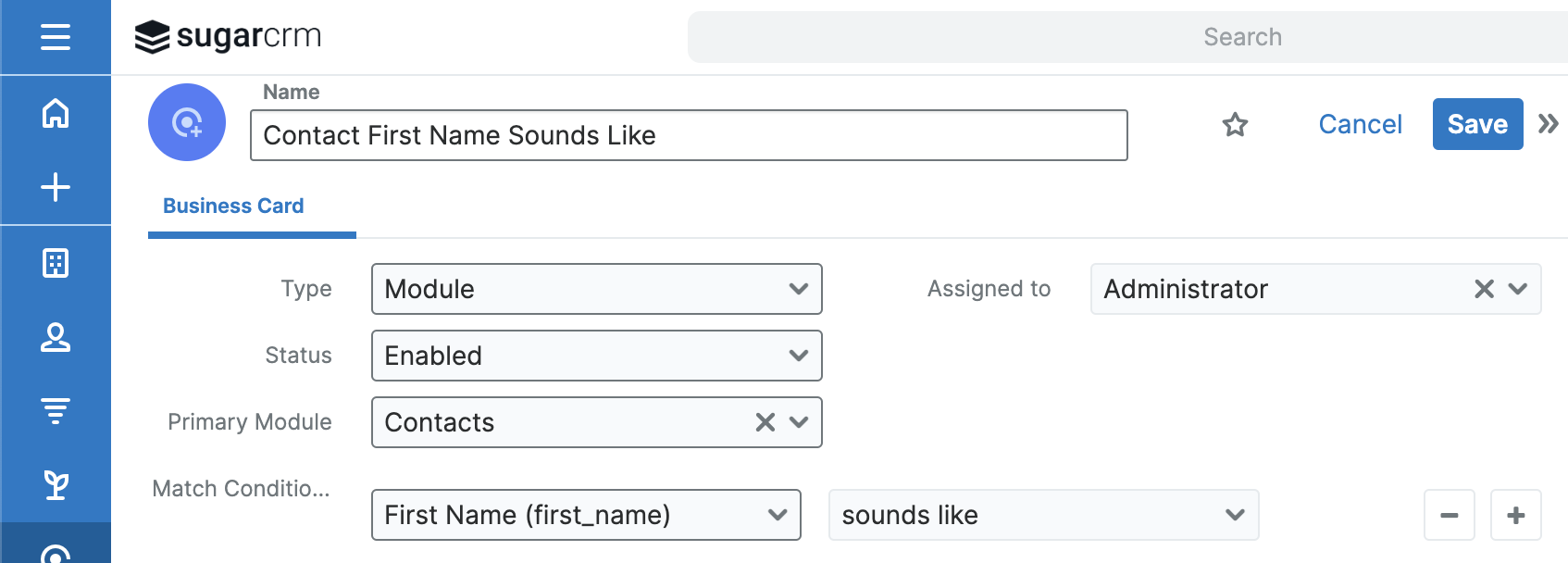Open First Name field dropdown
The image size is (1568, 563).
(586, 515)
